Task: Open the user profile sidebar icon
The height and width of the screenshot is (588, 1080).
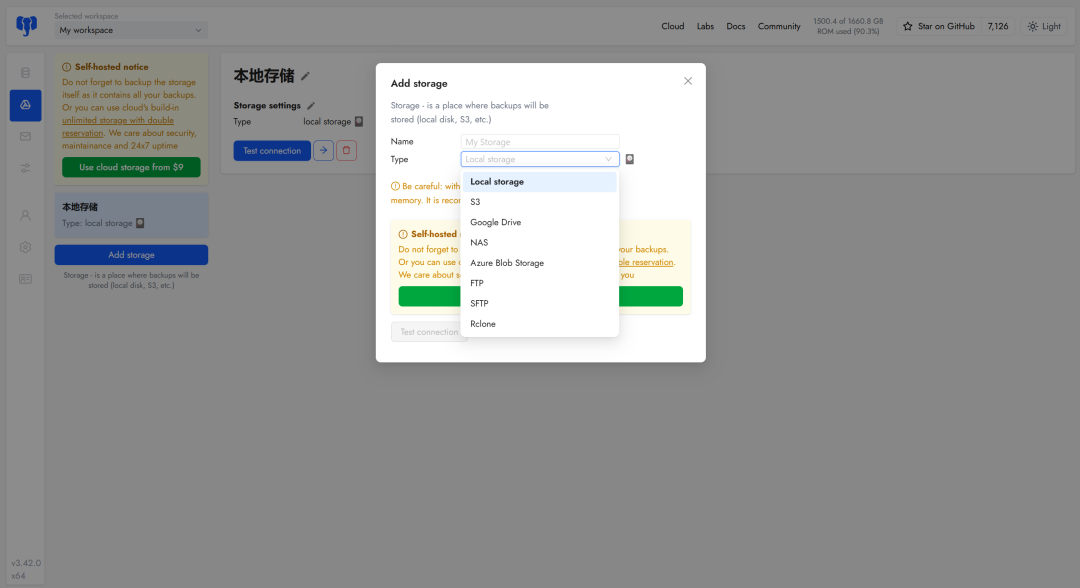Action: click(x=25, y=216)
